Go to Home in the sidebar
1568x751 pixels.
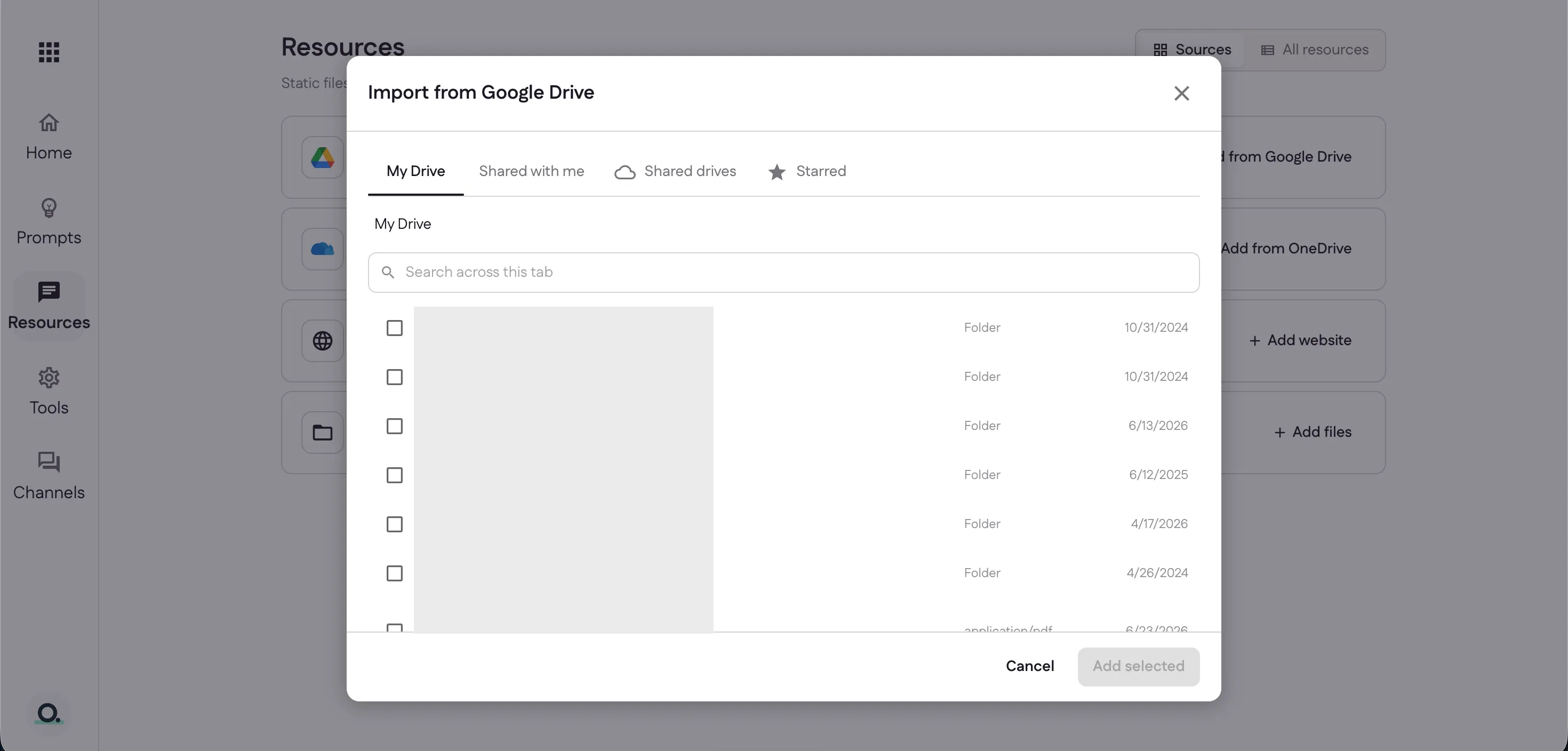(49, 137)
